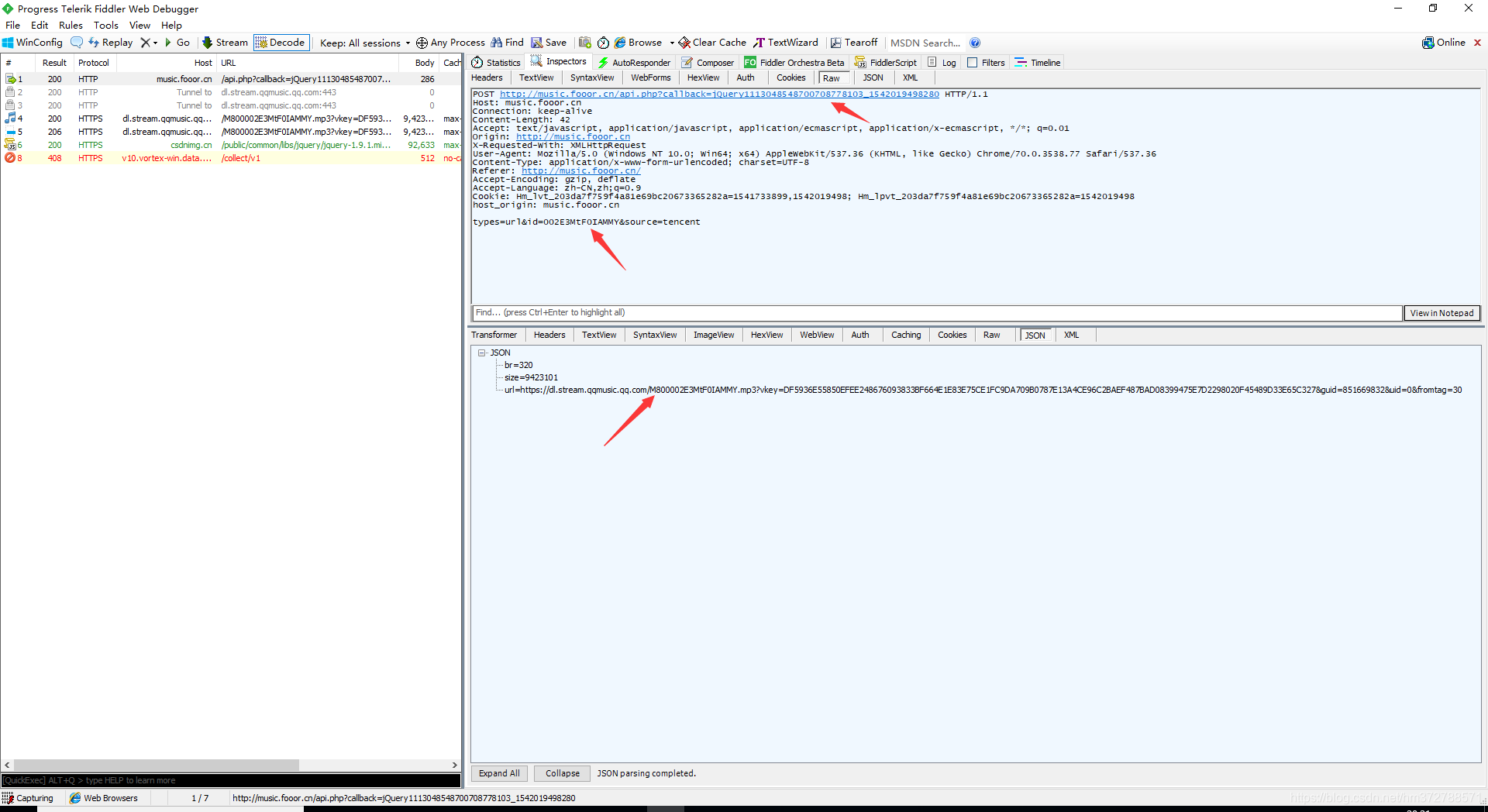Screen dimensions: 1488x812
Task: Enable the Filters checkbox
Action: [x=972, y=63]
